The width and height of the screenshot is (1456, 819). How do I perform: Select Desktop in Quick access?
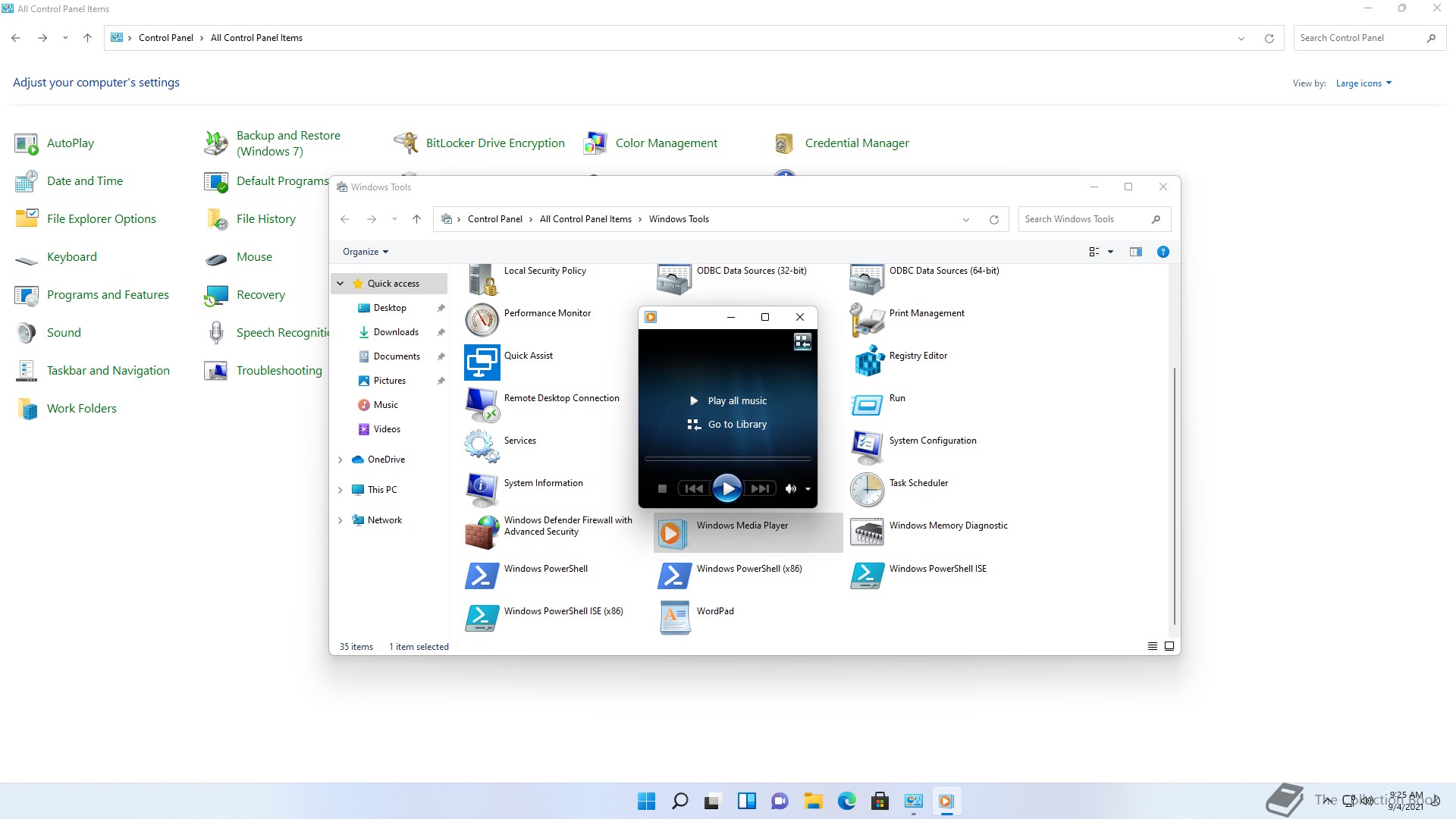pyautogui.click(x=390, y=308)
